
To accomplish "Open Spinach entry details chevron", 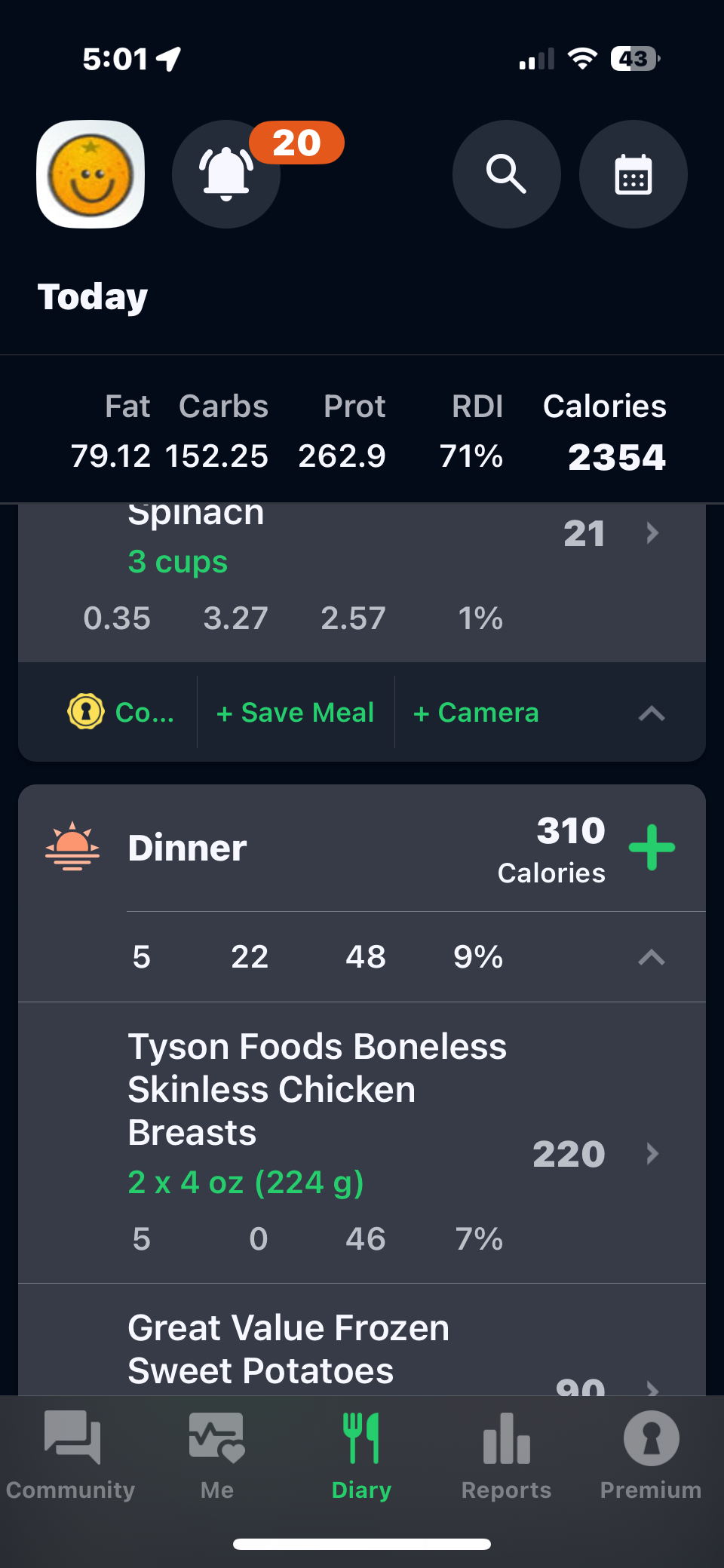I will [x=652, y=533].
